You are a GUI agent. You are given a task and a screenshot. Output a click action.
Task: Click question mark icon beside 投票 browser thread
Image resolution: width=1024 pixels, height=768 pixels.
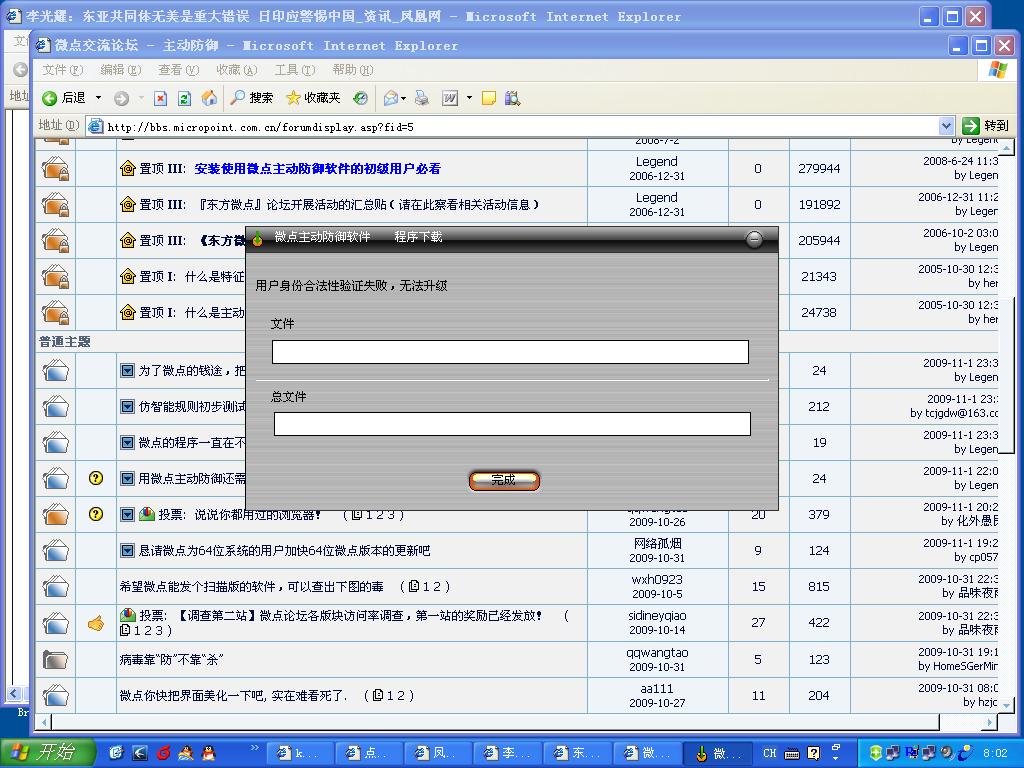[x=96, y=515]
